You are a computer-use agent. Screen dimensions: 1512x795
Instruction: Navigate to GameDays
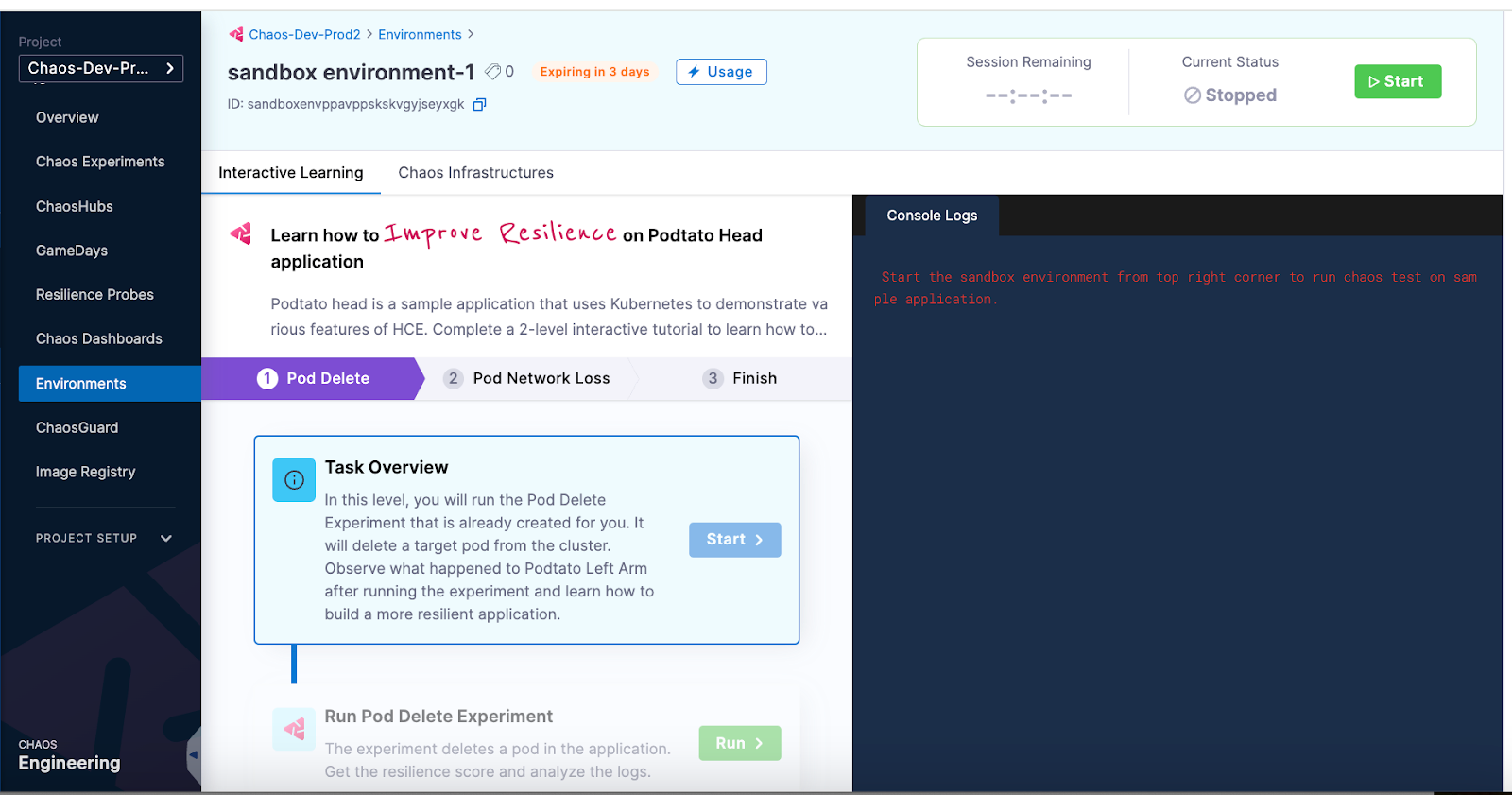(72, 251)
